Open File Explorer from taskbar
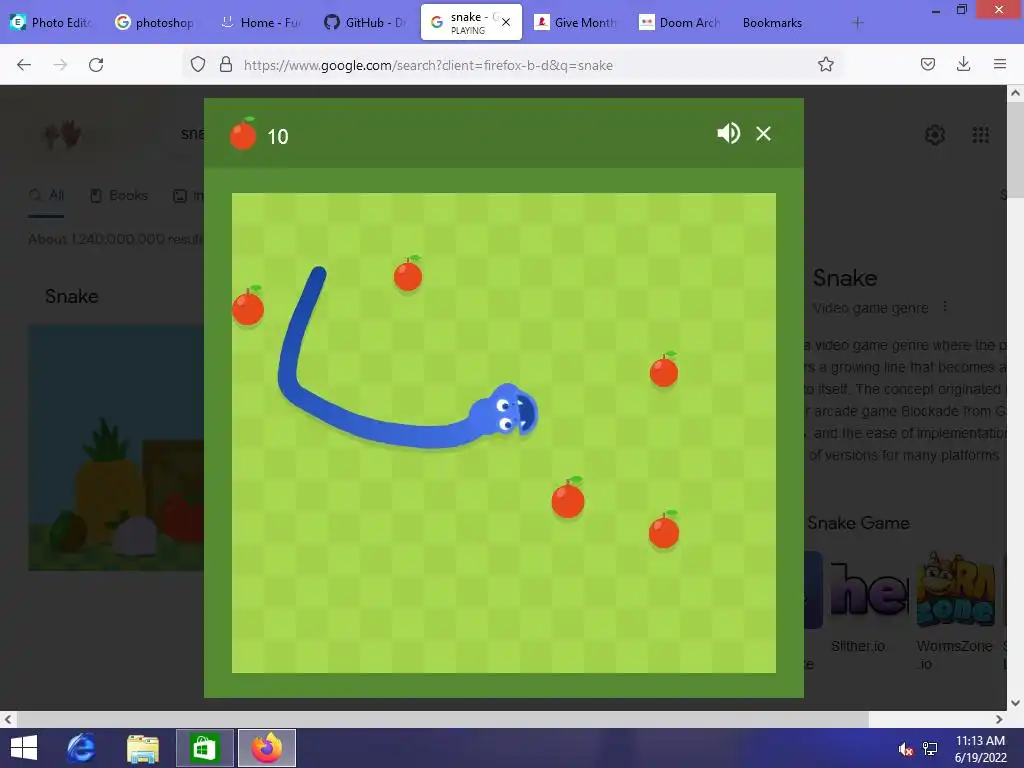Image resolution: width=1024 pixels, height=768 pixels. click(142, 749)
